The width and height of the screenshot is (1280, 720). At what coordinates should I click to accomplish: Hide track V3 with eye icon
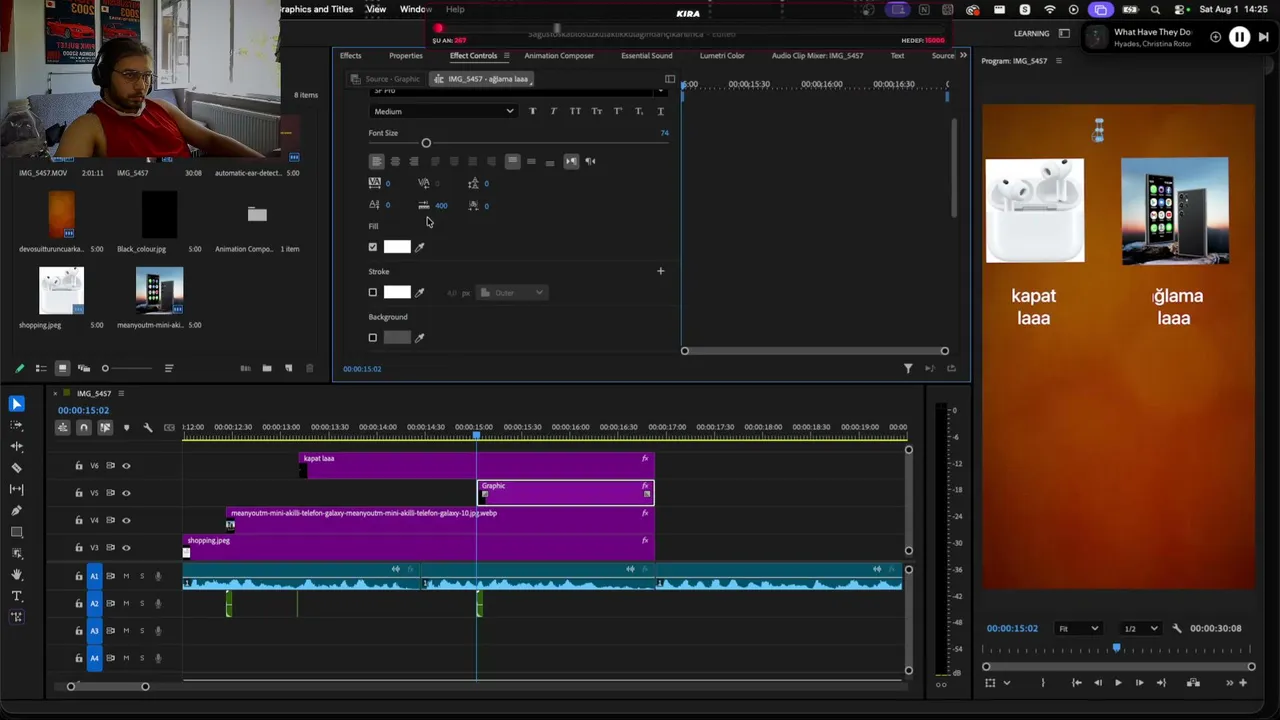126,548
